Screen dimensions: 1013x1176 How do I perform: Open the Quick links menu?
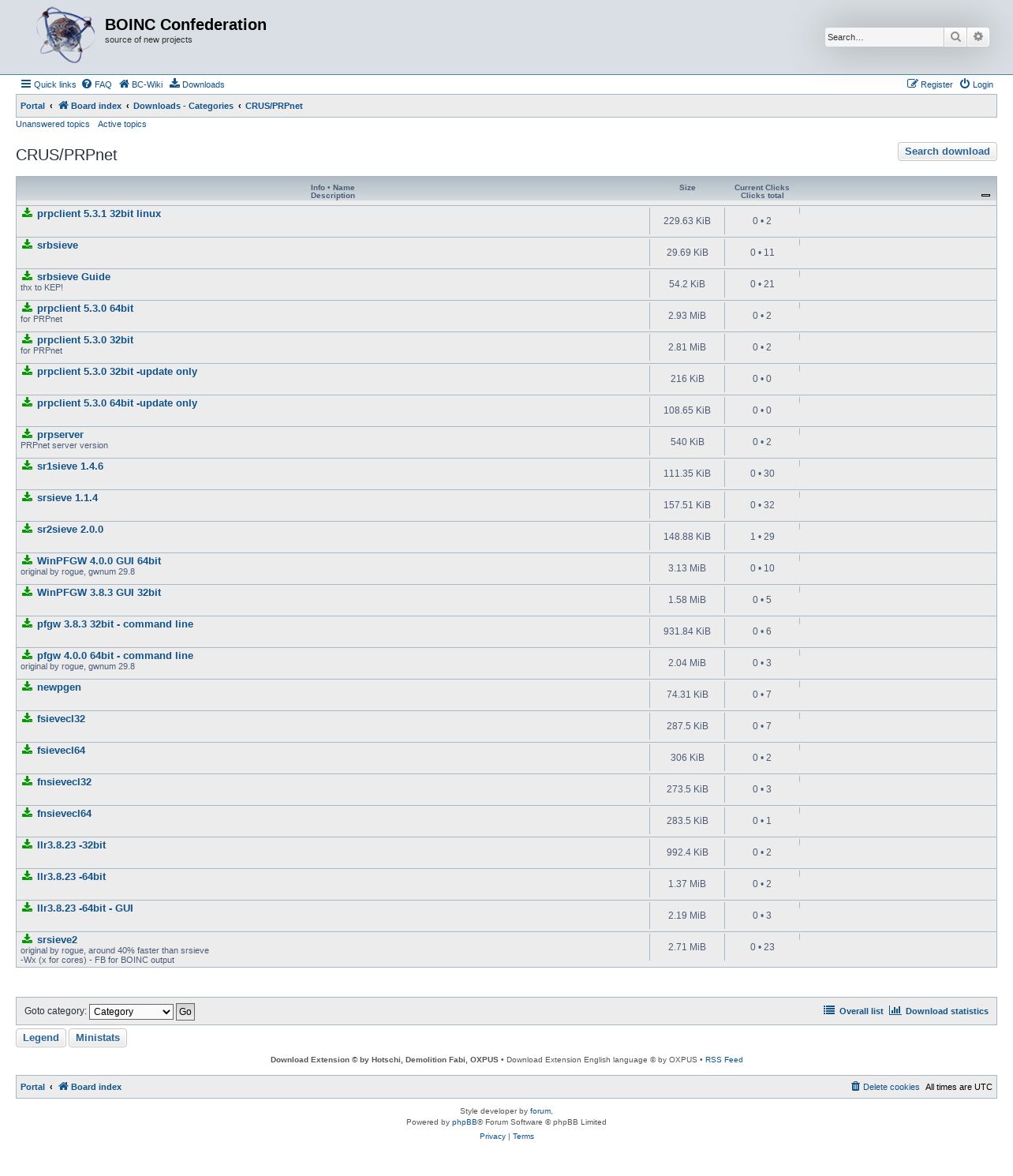pyautogui.click(x=48, y=84)
